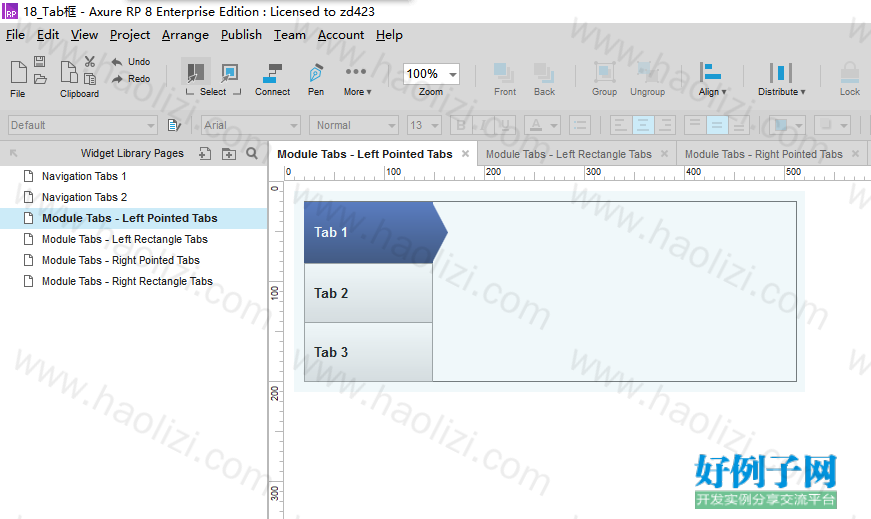The image size is (871, 519).
Task: Collapse the Pages pane arrow icon
Action: coord(14,153)
